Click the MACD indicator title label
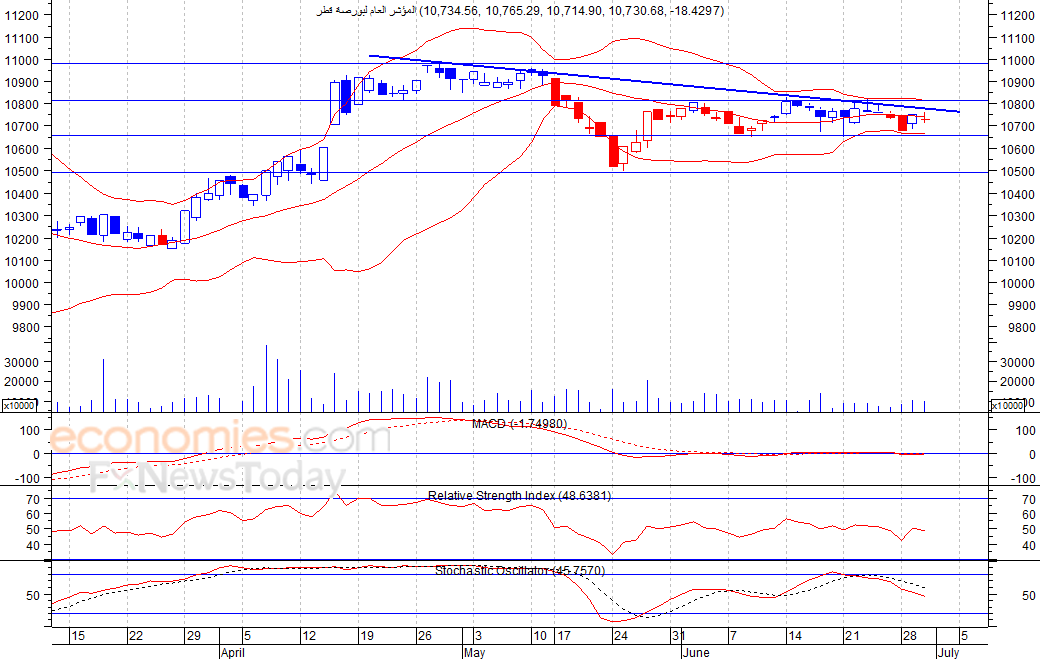1040x659 pixels. (519, 424)
